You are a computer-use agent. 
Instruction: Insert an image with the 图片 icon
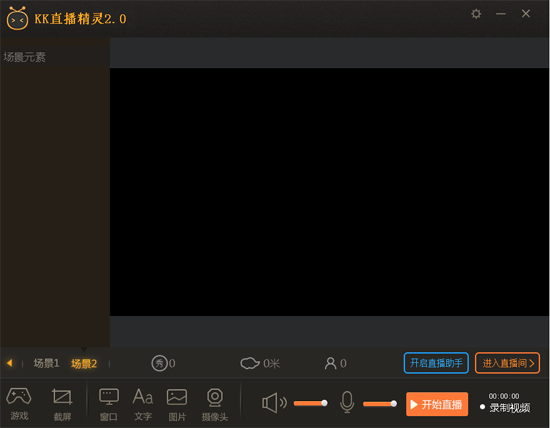[x=177, y=404]
